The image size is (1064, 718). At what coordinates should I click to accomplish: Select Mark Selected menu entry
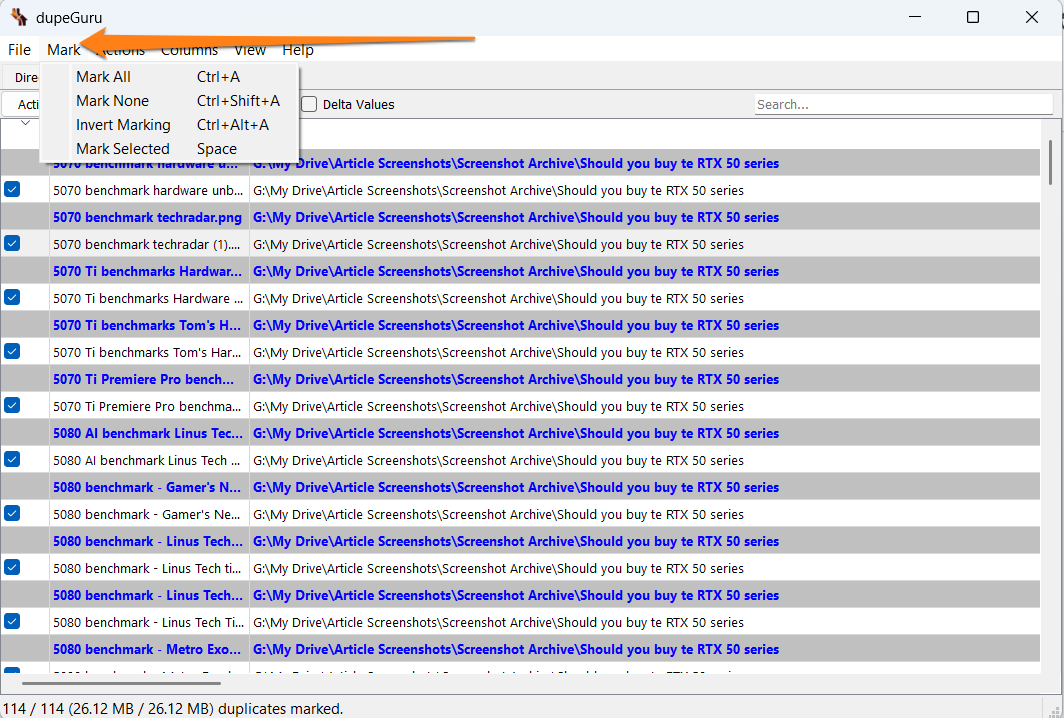170,149
